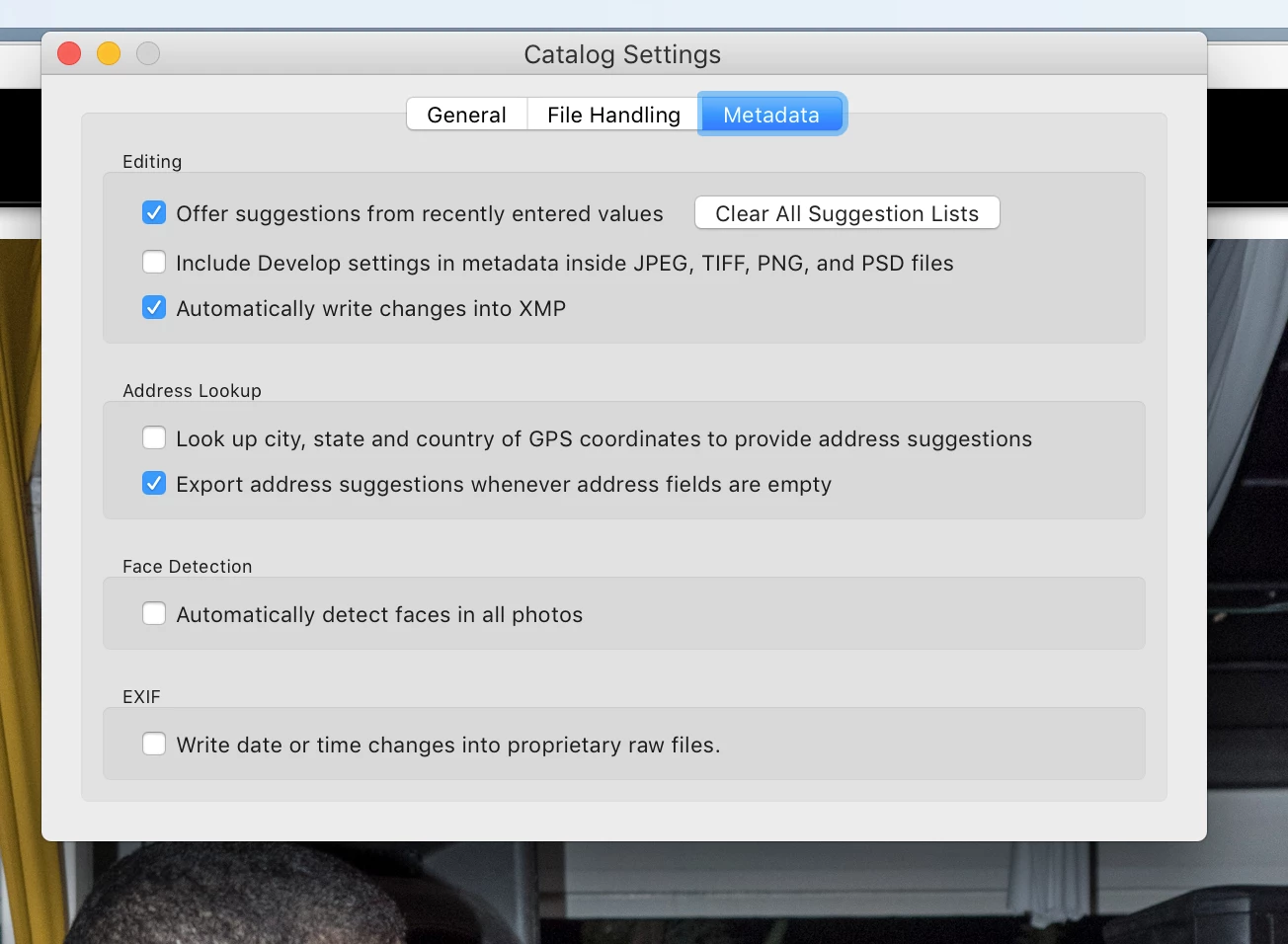Viewport: 1288px width, 944px height.
Task: Check Write date or time changes option
Action: click(x=154, y=744)
